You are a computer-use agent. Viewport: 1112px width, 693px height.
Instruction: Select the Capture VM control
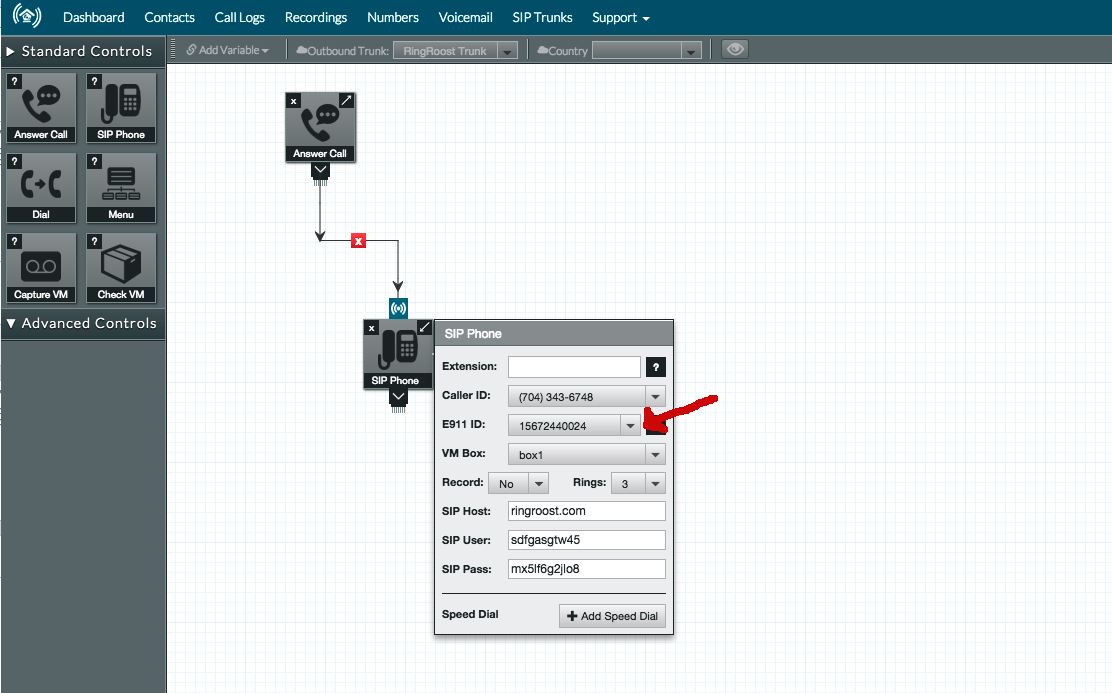(40, 268)
